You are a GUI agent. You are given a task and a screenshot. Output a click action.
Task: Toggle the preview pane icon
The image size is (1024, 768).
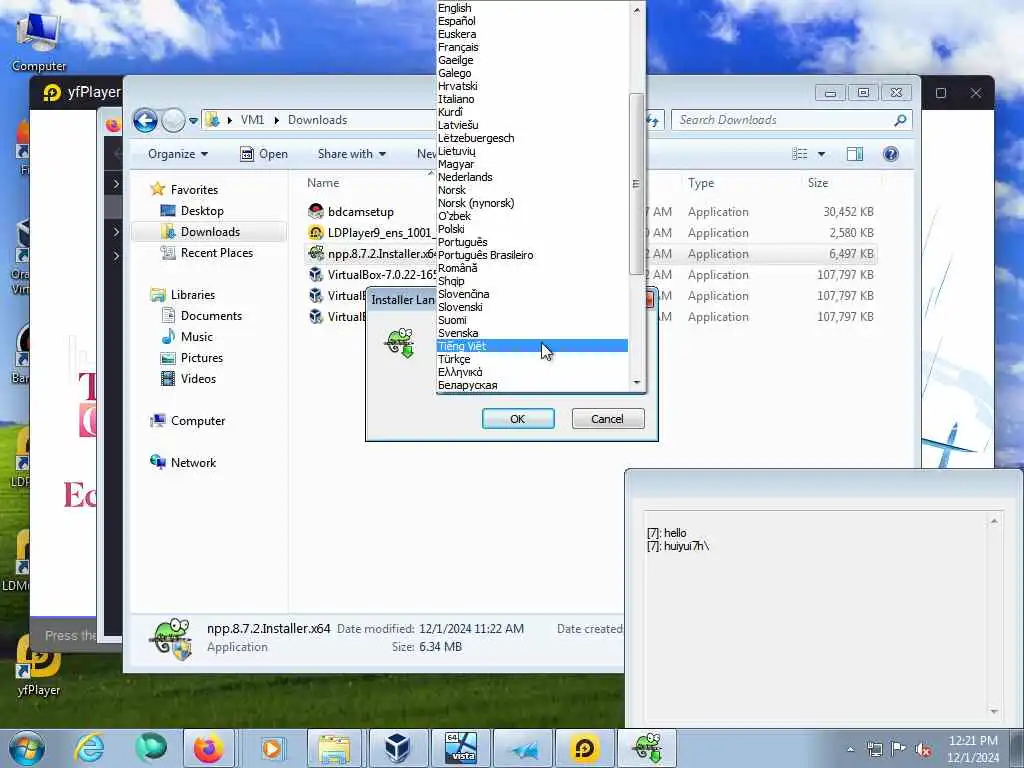(x=855, y=154)
